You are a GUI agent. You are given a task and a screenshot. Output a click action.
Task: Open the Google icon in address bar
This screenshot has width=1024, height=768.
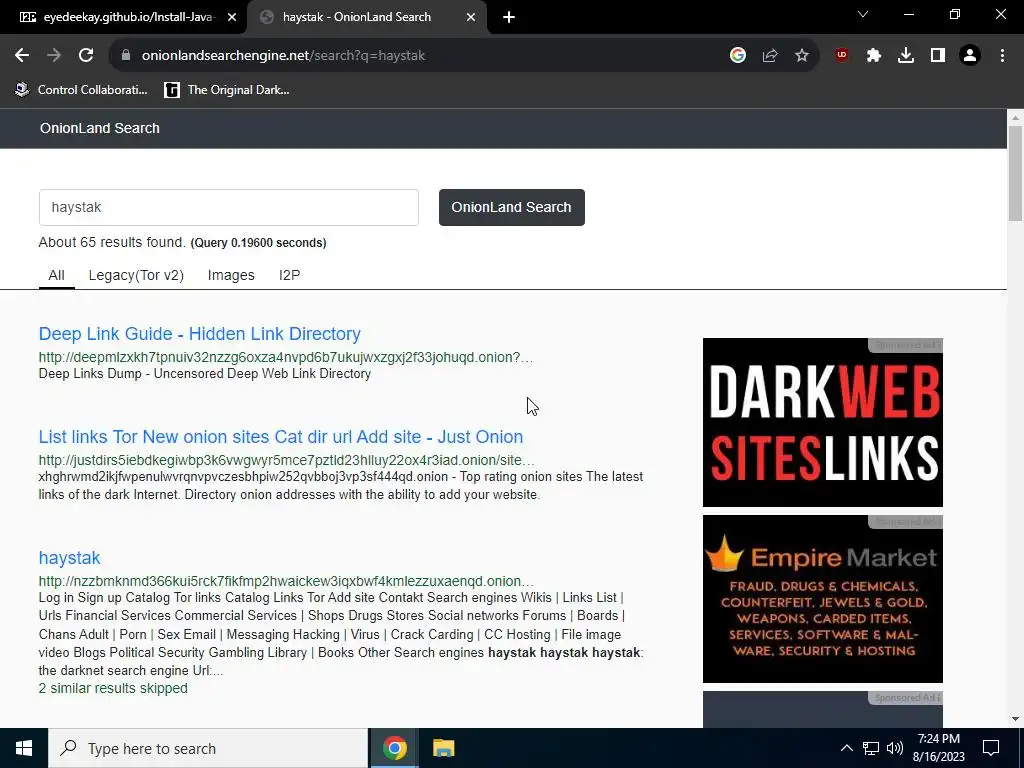coord(737,56)
